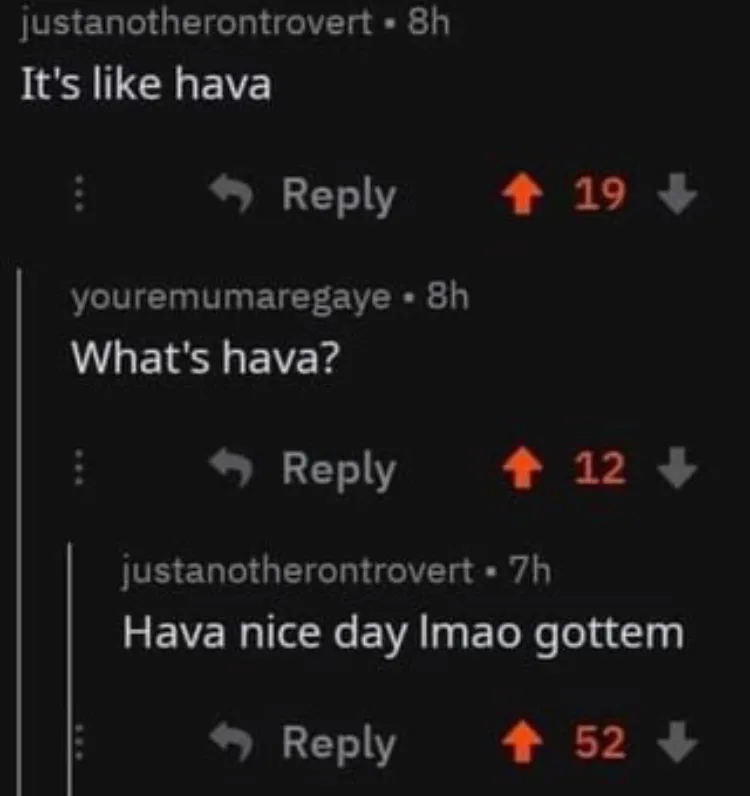Downvote the "Hava nice day" comment

coord(677,742)
